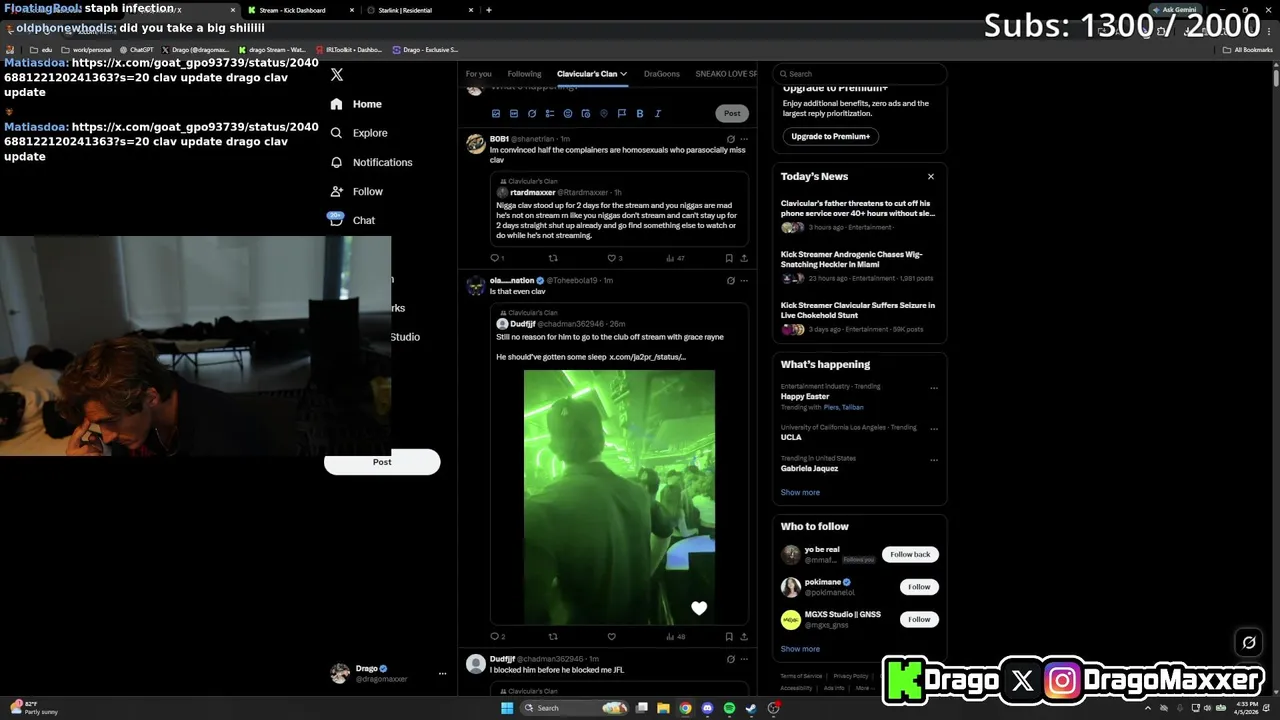
Task: Open more options for Happy Easter trend
Action: tap(934, 387)
